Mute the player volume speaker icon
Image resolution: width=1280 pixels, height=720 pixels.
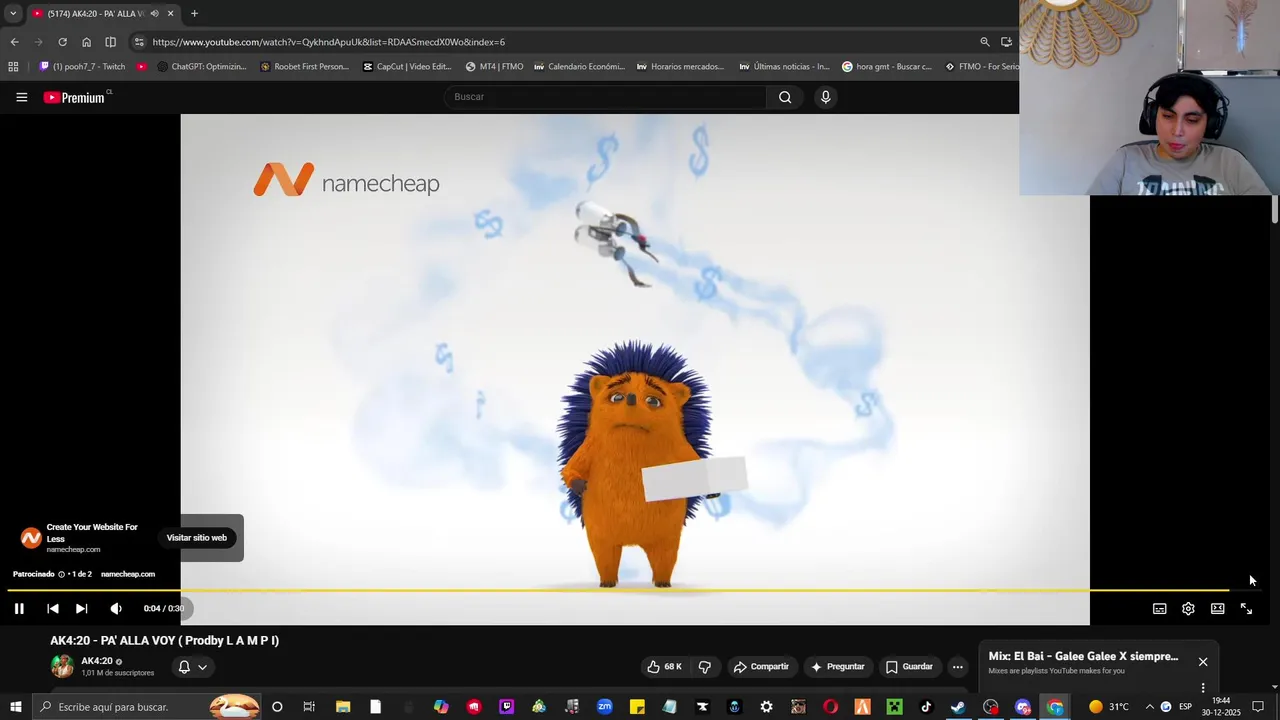[116, 608]
